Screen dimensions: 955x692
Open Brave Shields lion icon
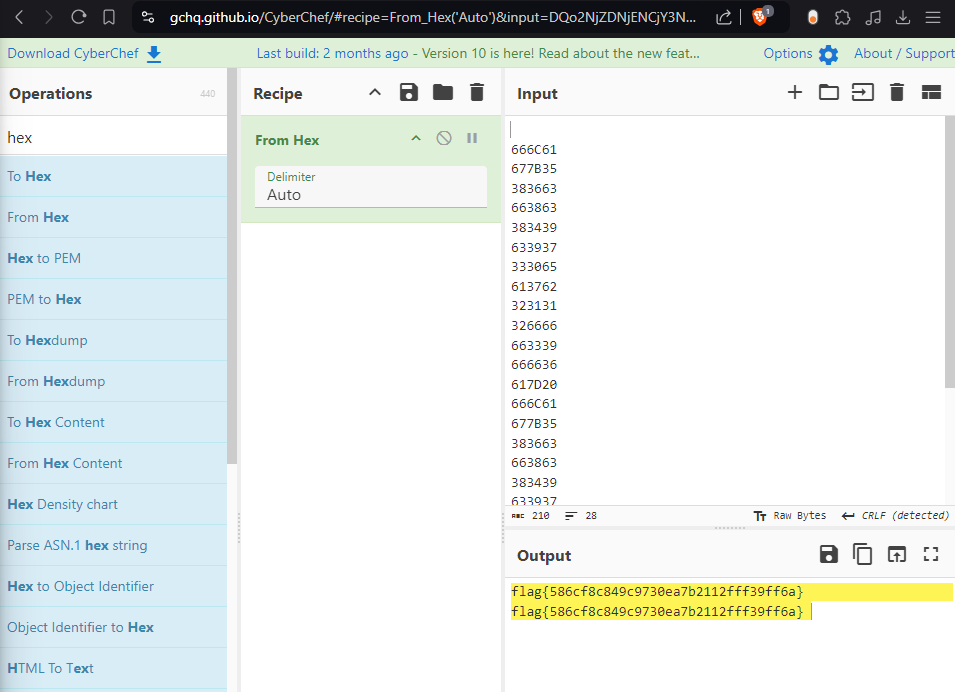(x=760, y=16)
